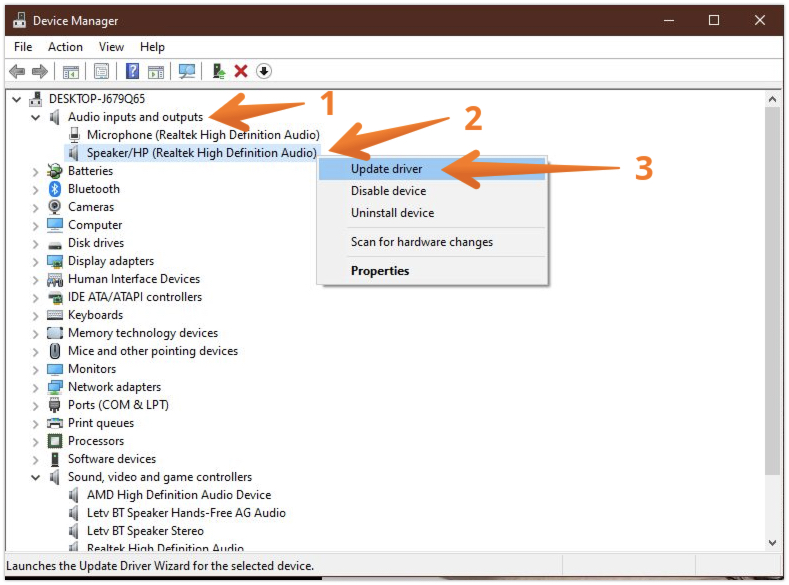The width and height of the screenshot is (789, 585).
Task: Click the vertical scrollbar thumb
Action: (772, 291)
